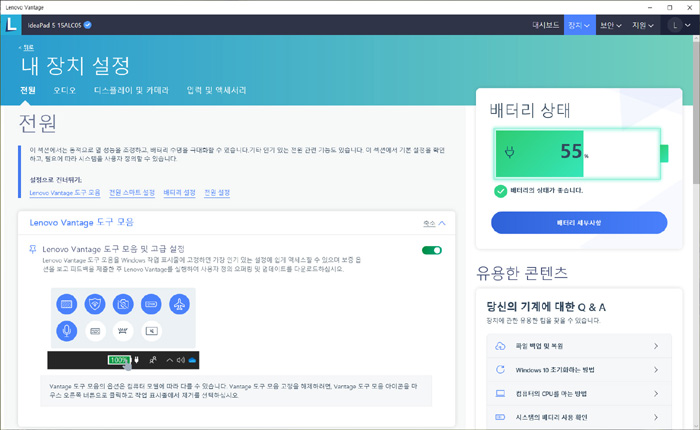
Task: Click the green checkmark battery status icon
Action: (x=500, y=191)
